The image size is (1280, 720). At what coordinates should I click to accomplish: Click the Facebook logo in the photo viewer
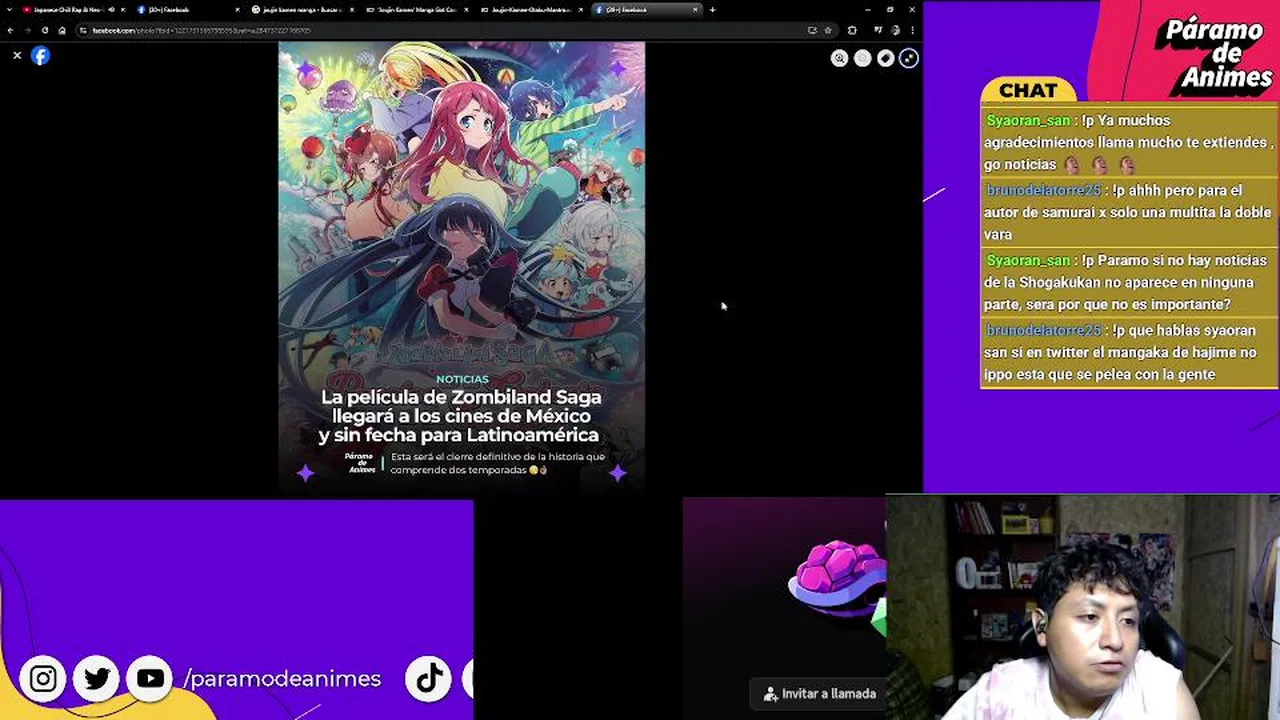(40, 56)
